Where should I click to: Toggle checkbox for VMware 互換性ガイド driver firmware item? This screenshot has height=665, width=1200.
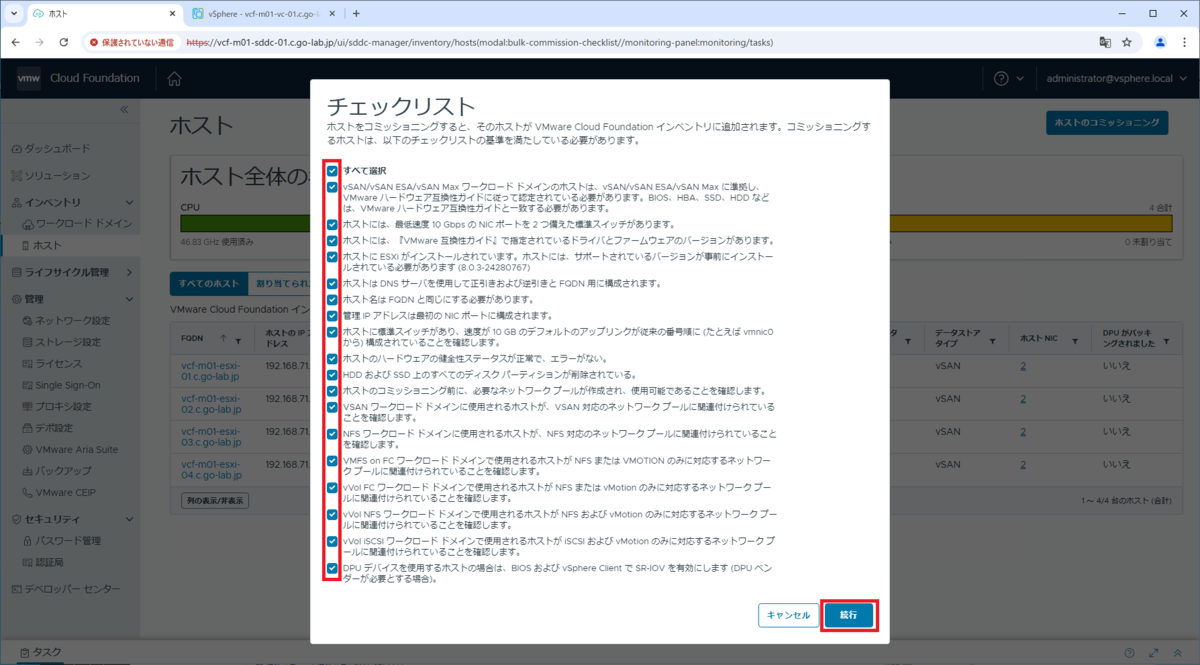(x=332, y=241)
